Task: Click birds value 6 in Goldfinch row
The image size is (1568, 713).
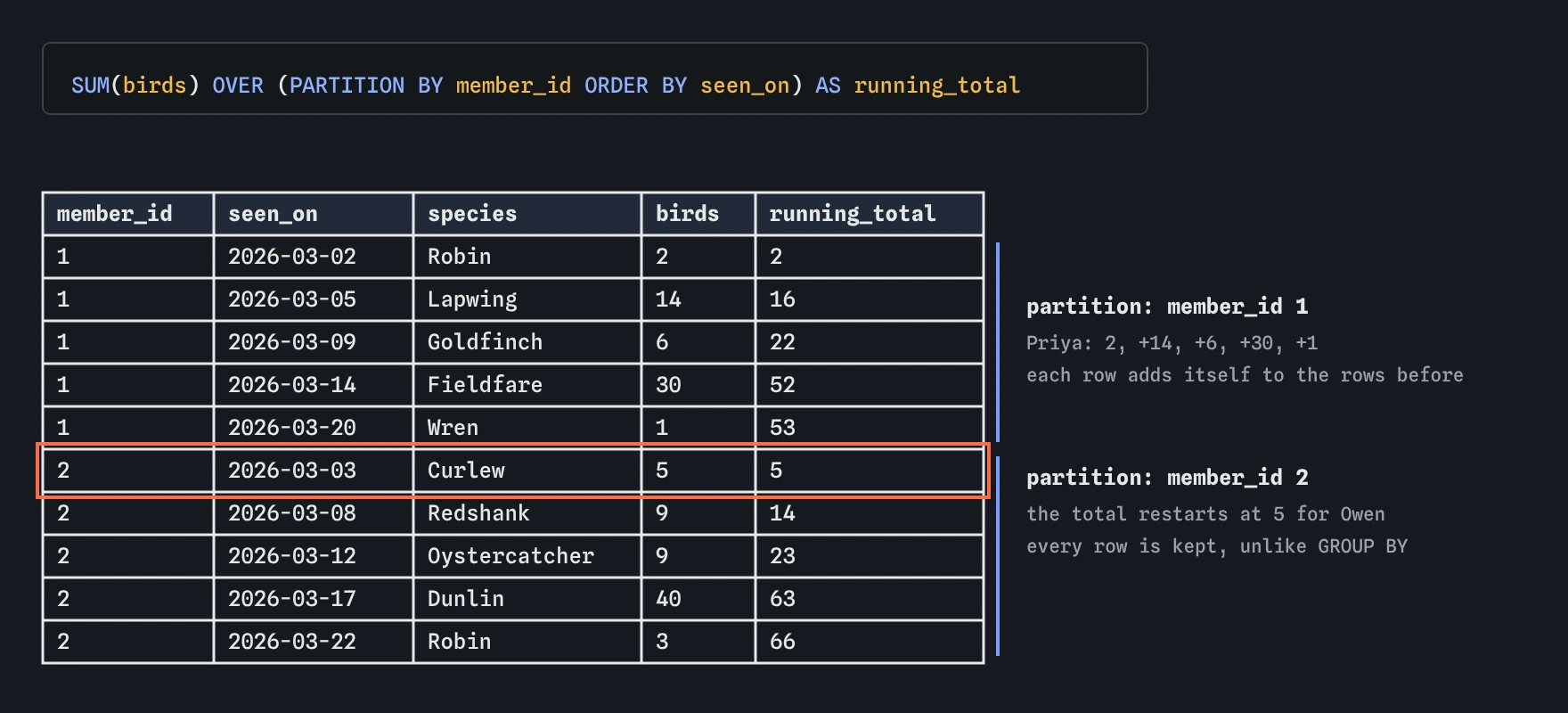Action: pos(698,342)
